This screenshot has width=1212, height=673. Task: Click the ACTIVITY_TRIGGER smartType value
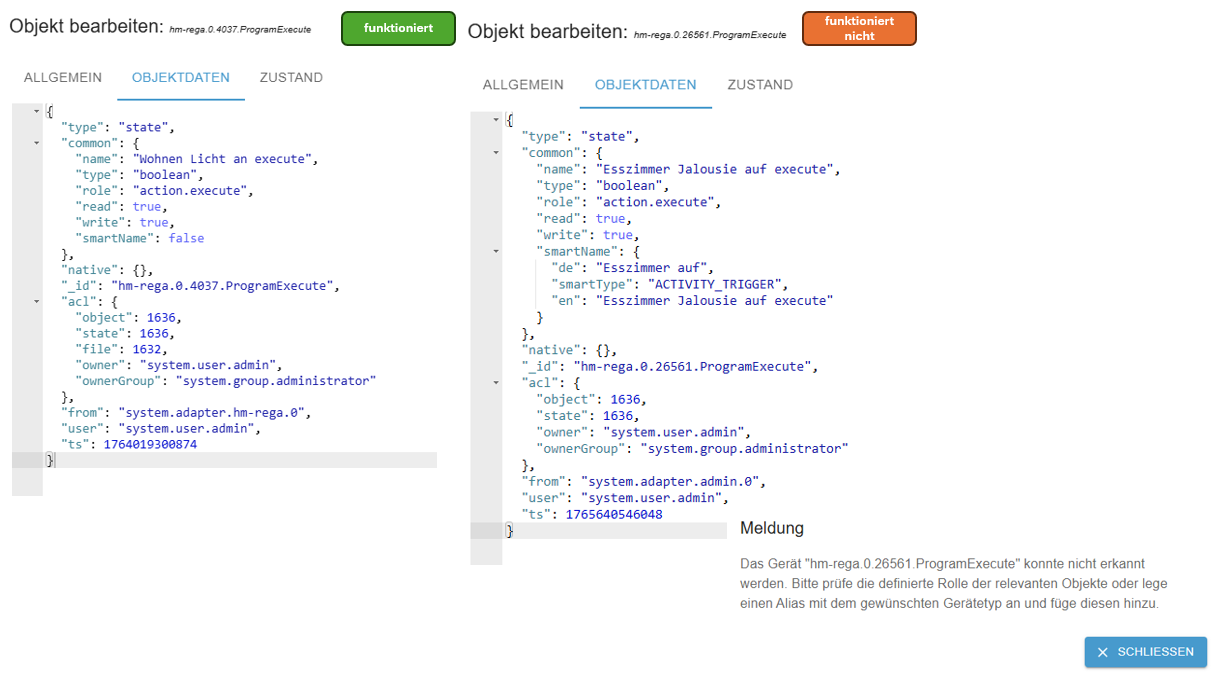pos(719,284)
